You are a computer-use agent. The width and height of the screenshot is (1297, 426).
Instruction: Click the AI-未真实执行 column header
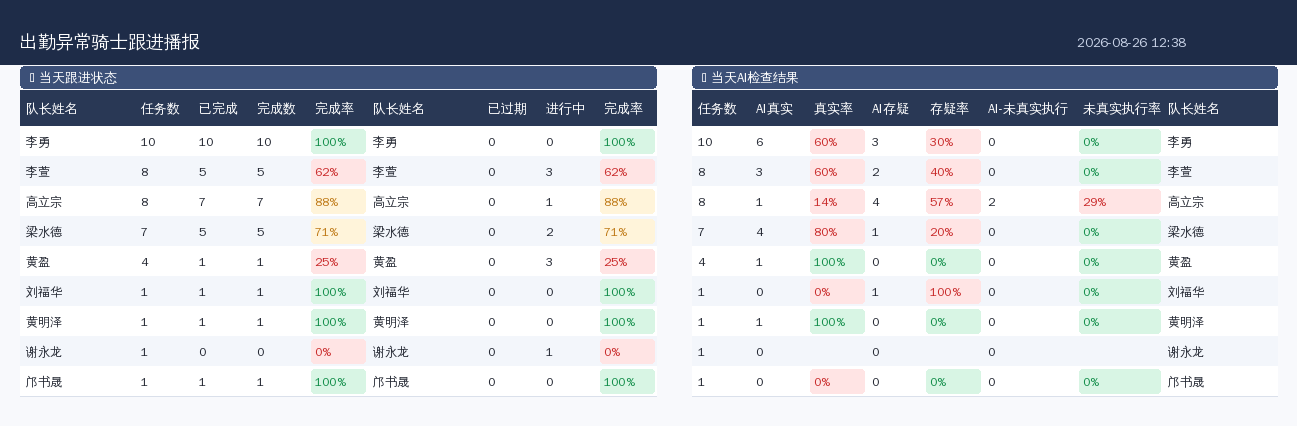click(x=1027, y=108)
